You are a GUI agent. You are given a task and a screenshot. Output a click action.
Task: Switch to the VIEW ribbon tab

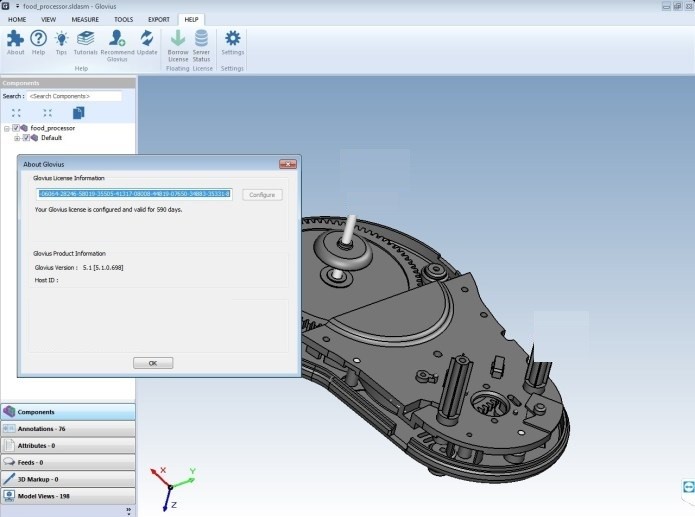pos(48,20)
